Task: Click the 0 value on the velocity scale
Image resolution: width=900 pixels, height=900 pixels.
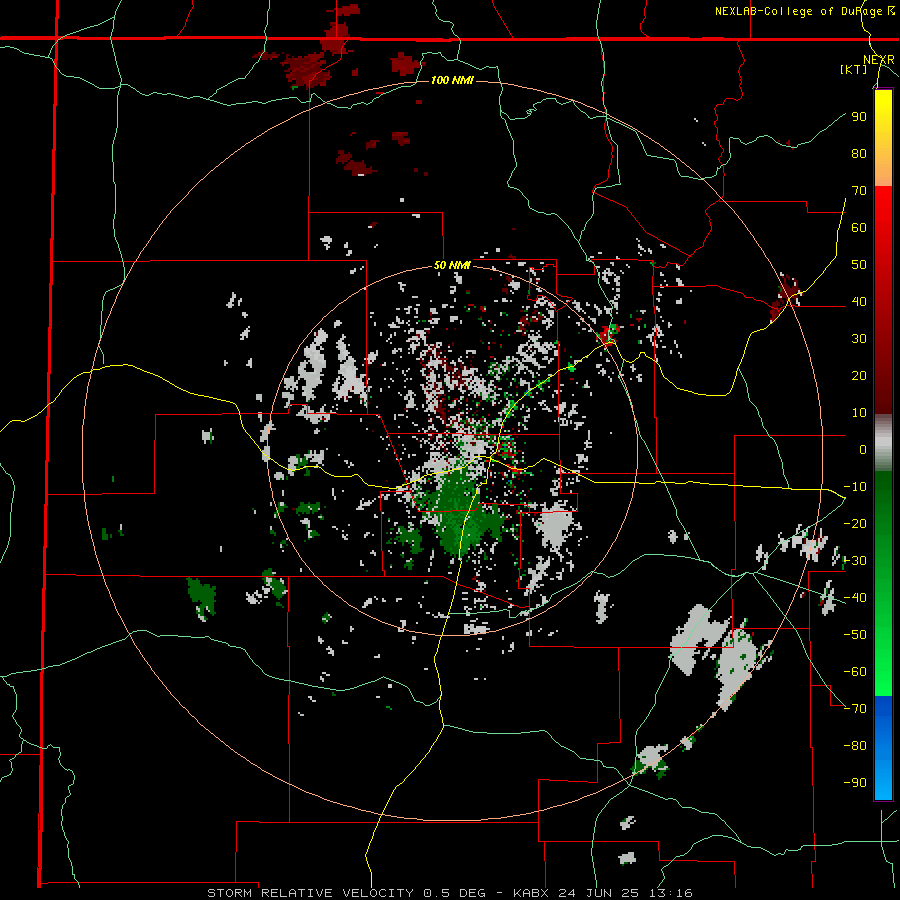Action: [x=863, y=449]
